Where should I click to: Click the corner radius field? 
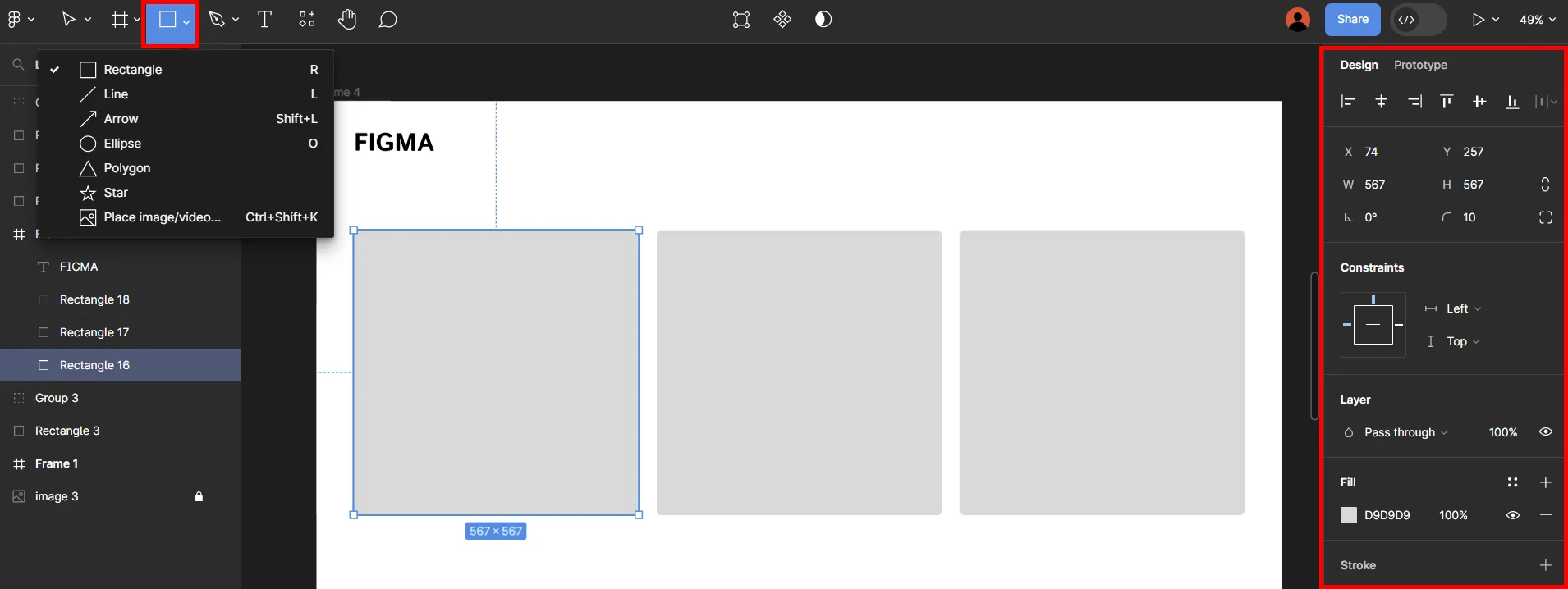click(x=1482, y=217)
